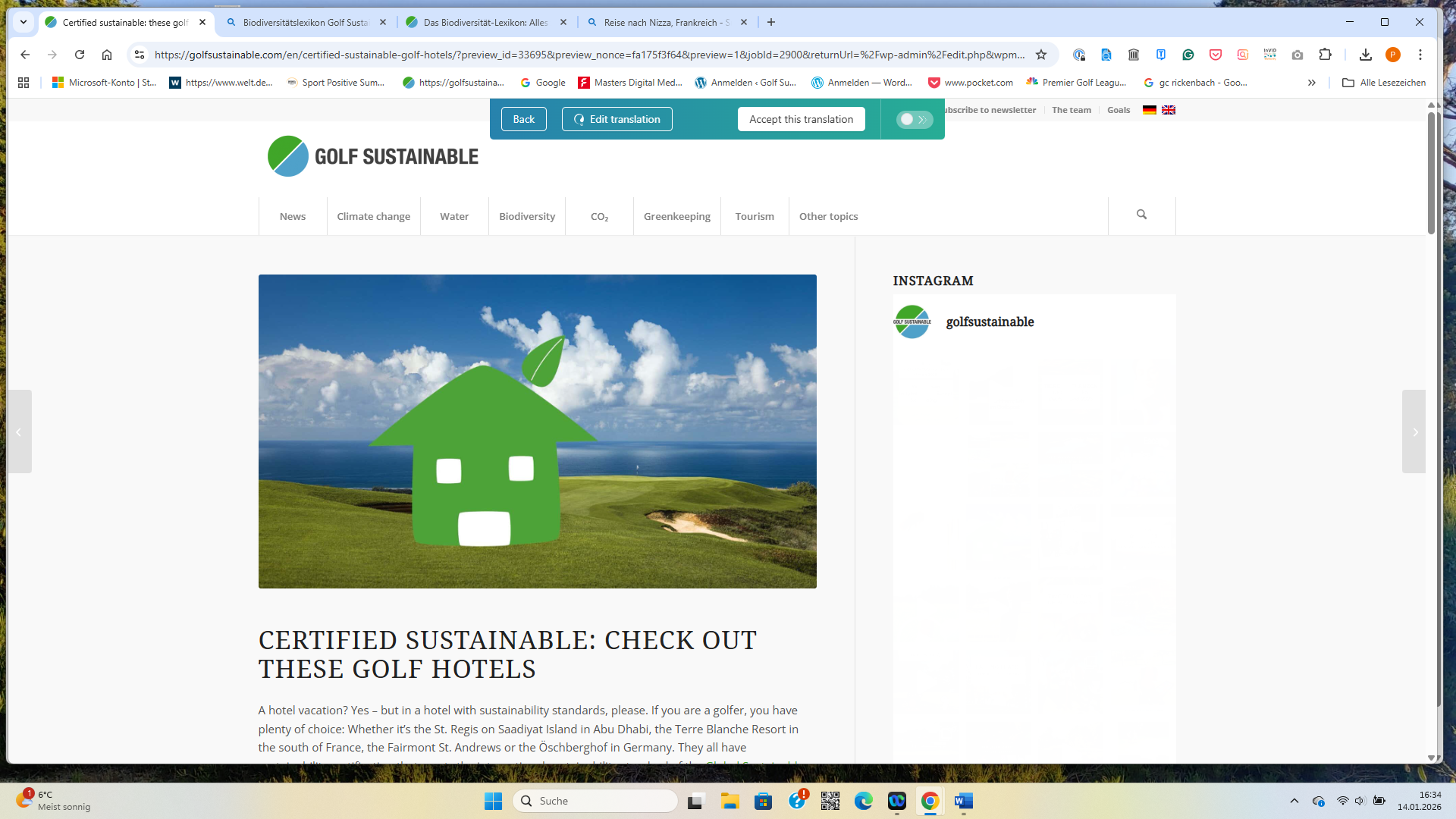
Task: Open the Biodiversity menu item
Action: click(526, 216)
